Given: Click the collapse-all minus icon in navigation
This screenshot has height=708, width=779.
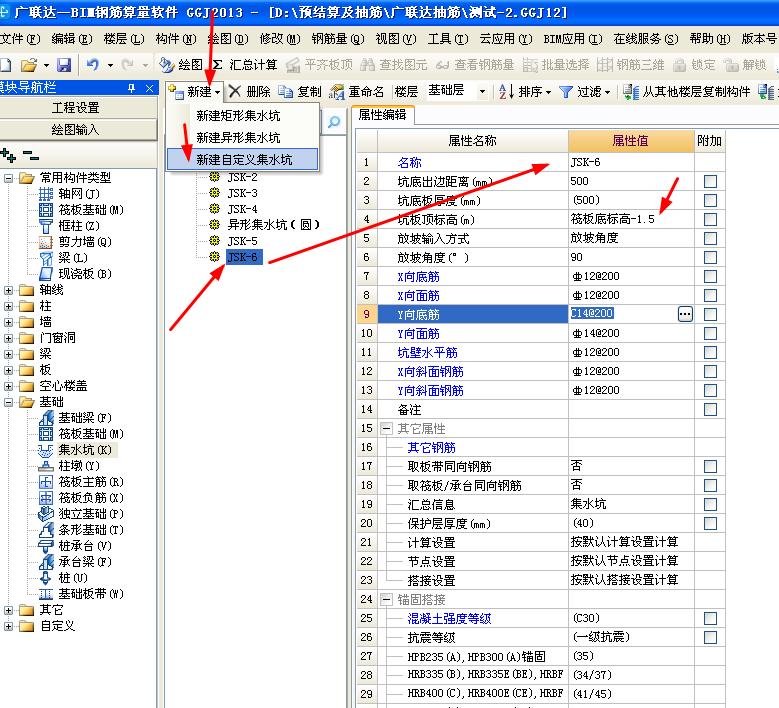Looking at the screenshot, I should [31, 156].
